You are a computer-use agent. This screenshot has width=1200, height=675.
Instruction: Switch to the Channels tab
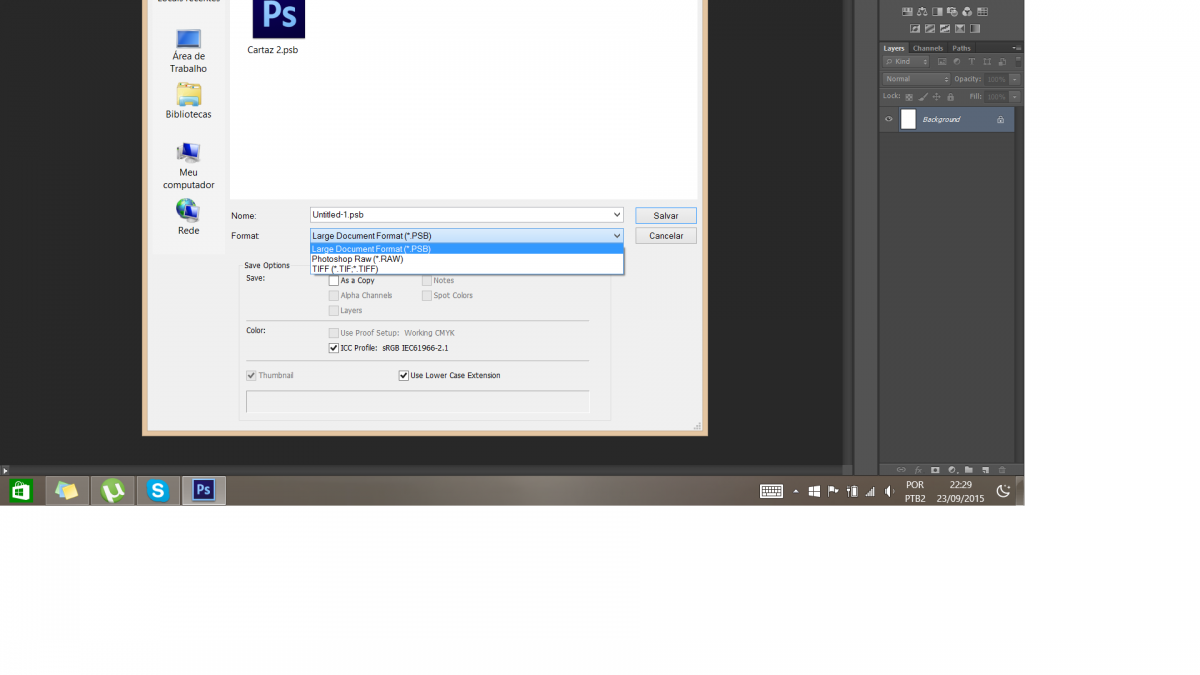(x=928, y=48)
